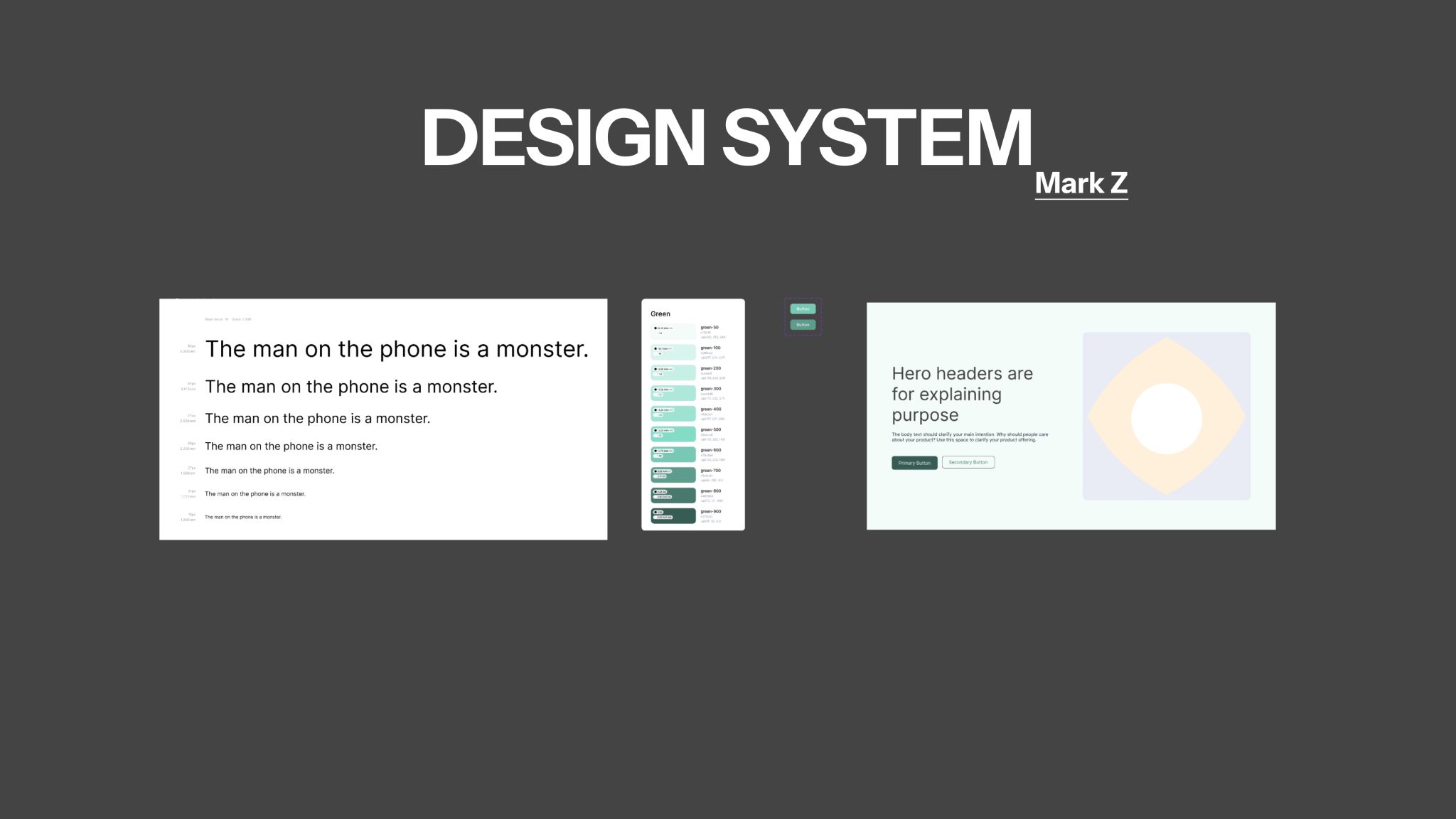Click the Primary Button in hero
1456x819 pixels.
(x=914, y=463)
